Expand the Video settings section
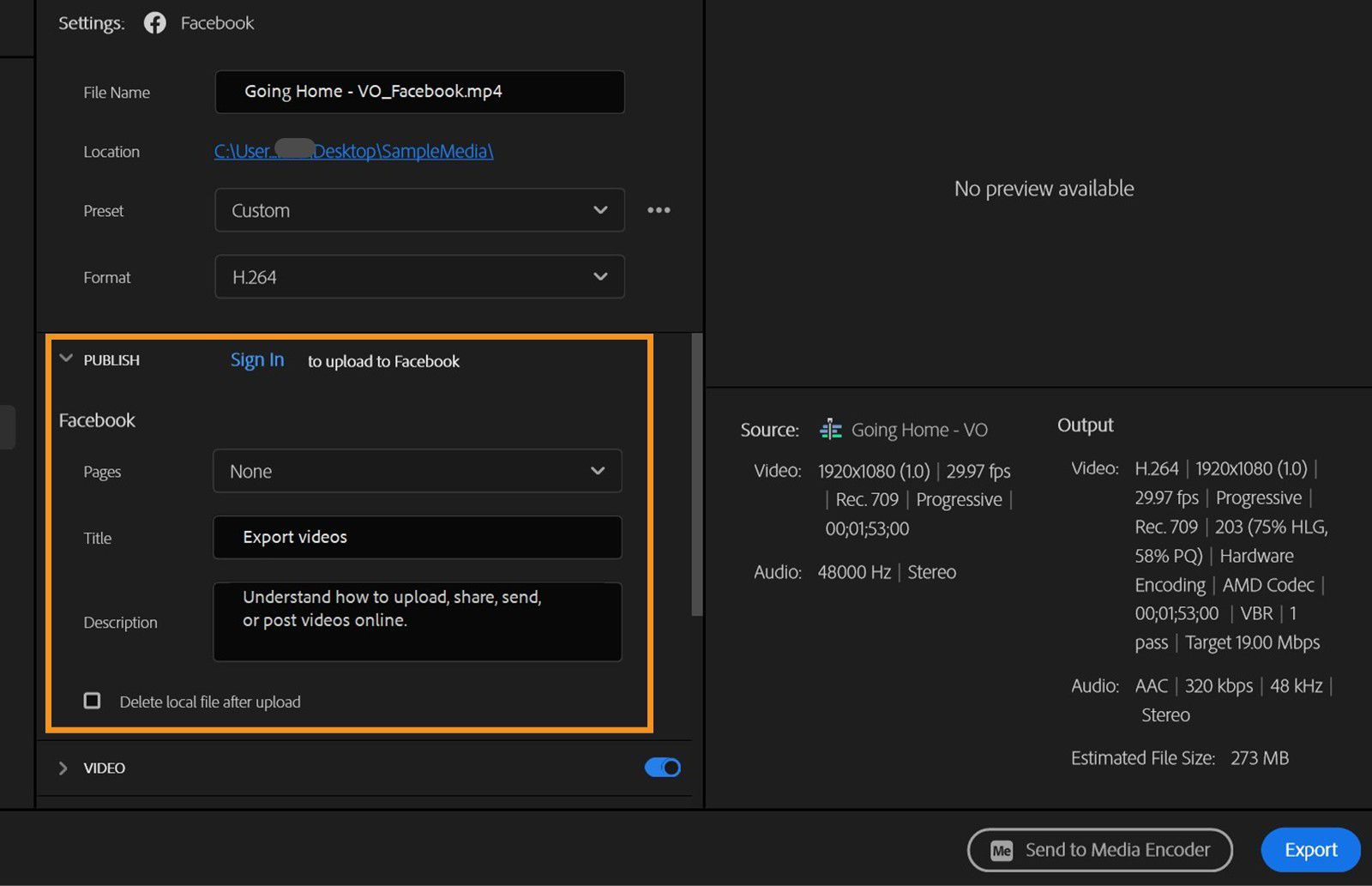1372x886 pixels. click(63, 768)
